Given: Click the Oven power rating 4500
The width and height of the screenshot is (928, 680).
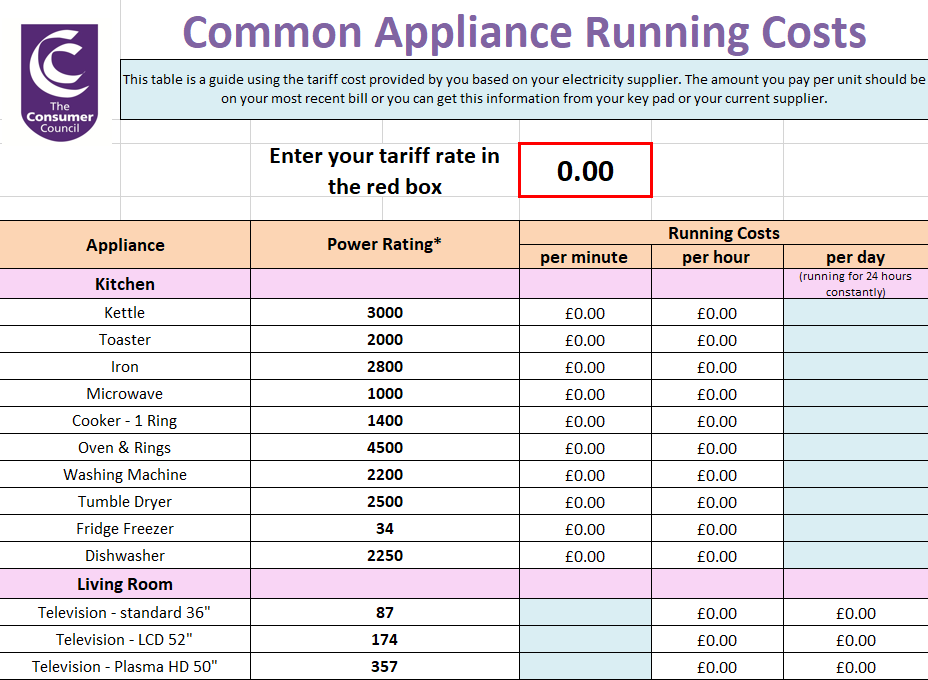Looking at the screenshot, I should pyautogui.click(x=385, y=448).
